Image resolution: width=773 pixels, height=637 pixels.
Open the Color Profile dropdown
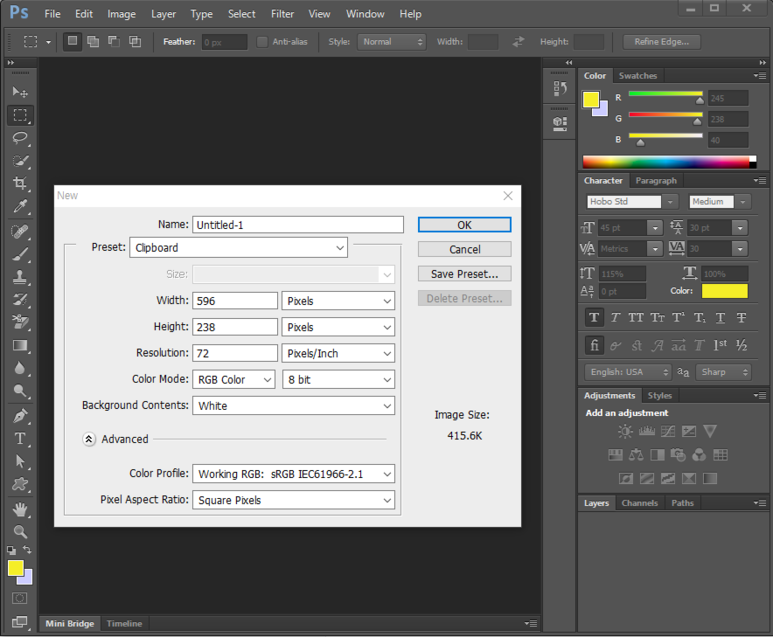tap(294, 474)
